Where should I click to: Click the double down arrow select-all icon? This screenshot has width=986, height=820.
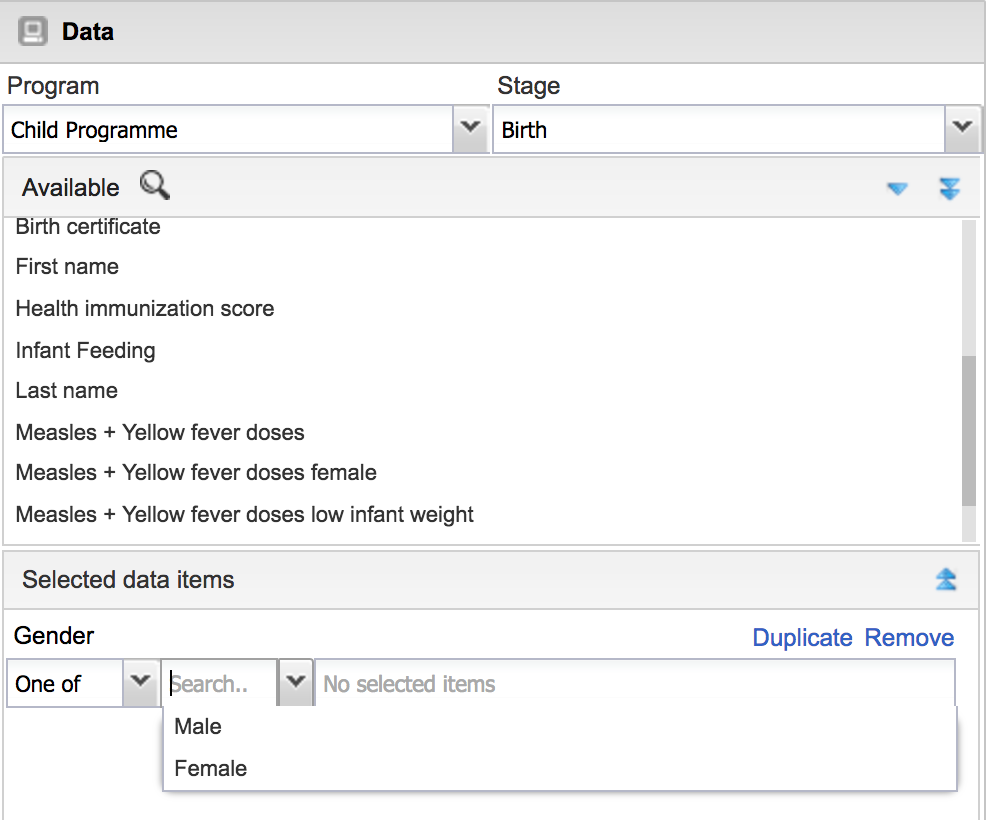click(948, 188)
